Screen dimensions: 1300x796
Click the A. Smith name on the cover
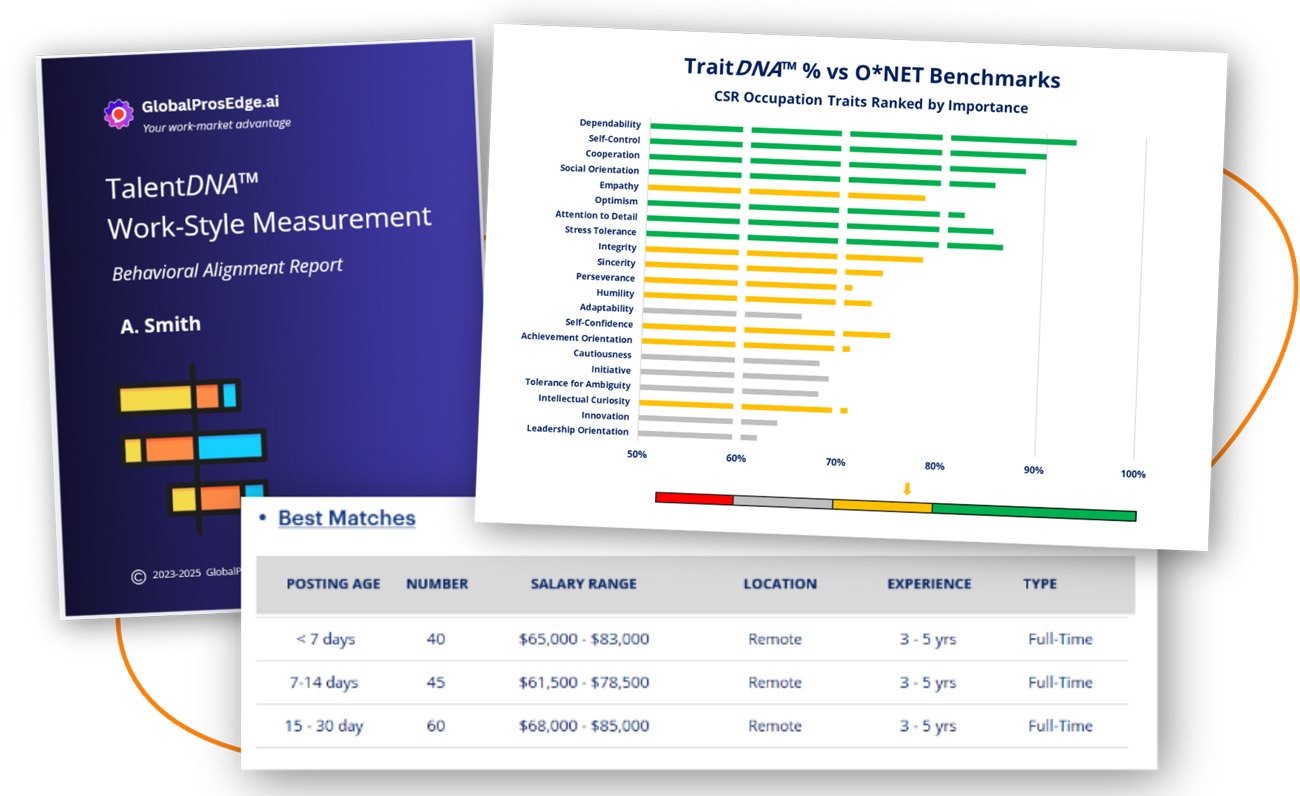coord(160,325)
